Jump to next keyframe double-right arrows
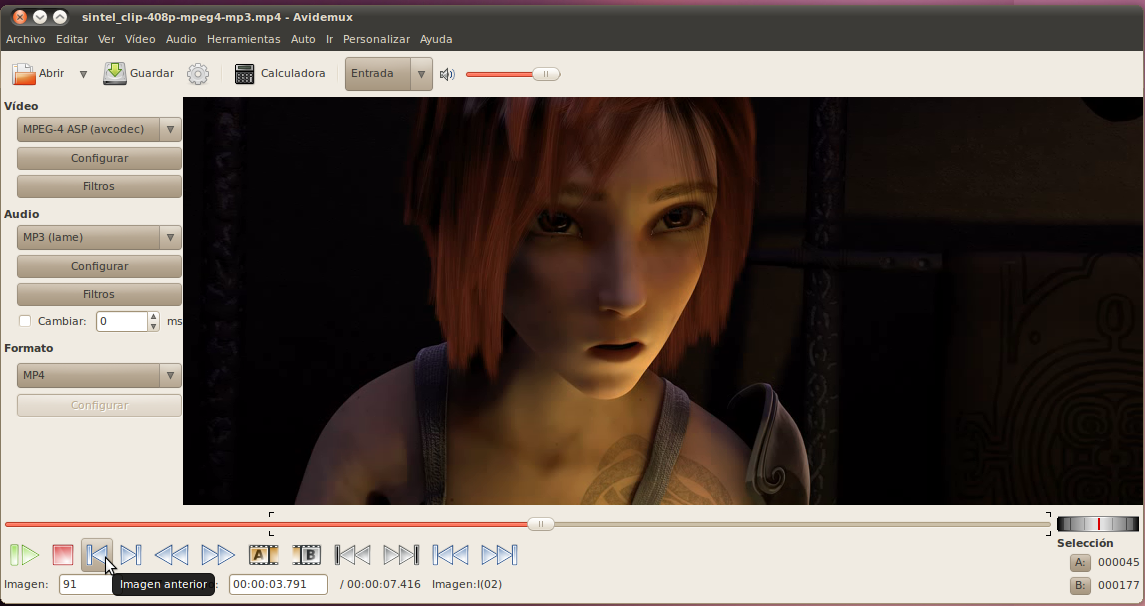Viewport: 1145px width, 606px height. click(x=217, y=555)
